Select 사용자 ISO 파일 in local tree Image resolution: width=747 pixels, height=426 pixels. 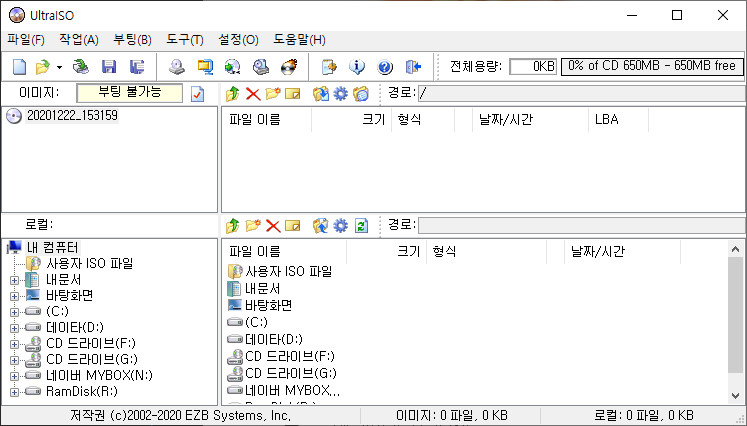[x=90, y=264]
